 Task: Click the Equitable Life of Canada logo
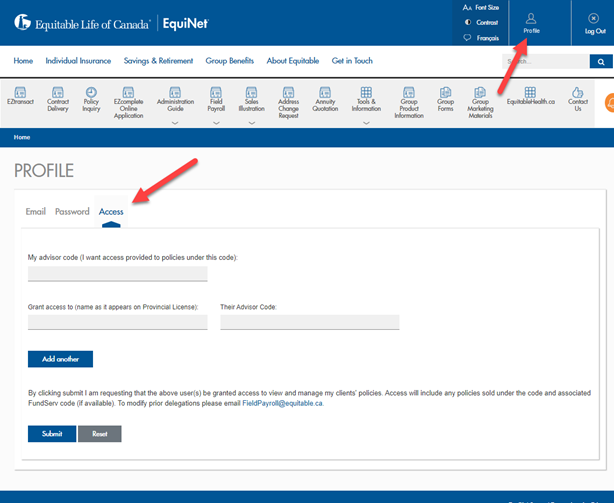(82, 23)
